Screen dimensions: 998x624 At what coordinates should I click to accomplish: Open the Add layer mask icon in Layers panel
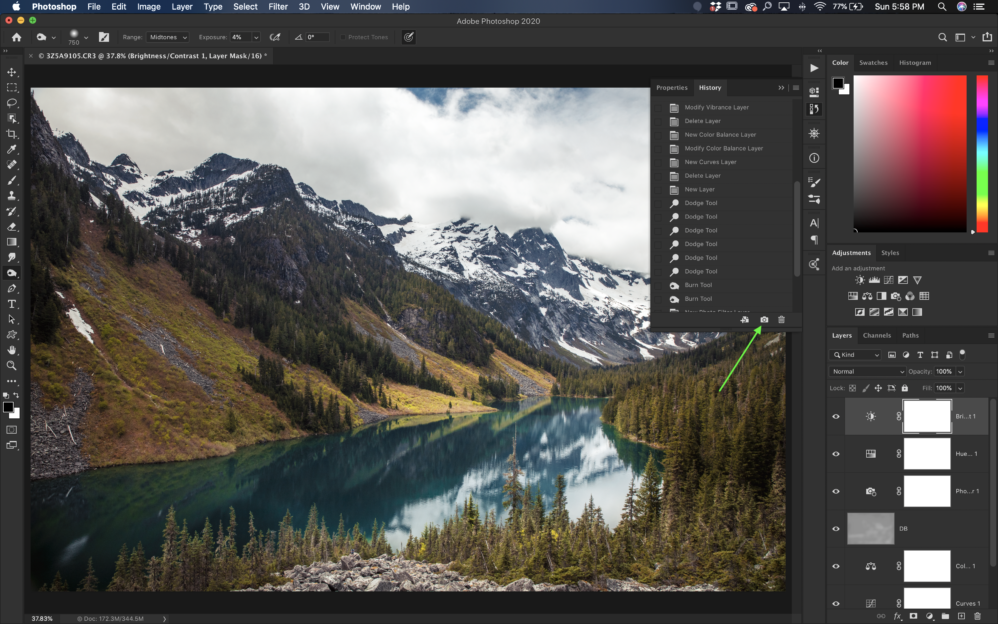(x=913, y=616)
